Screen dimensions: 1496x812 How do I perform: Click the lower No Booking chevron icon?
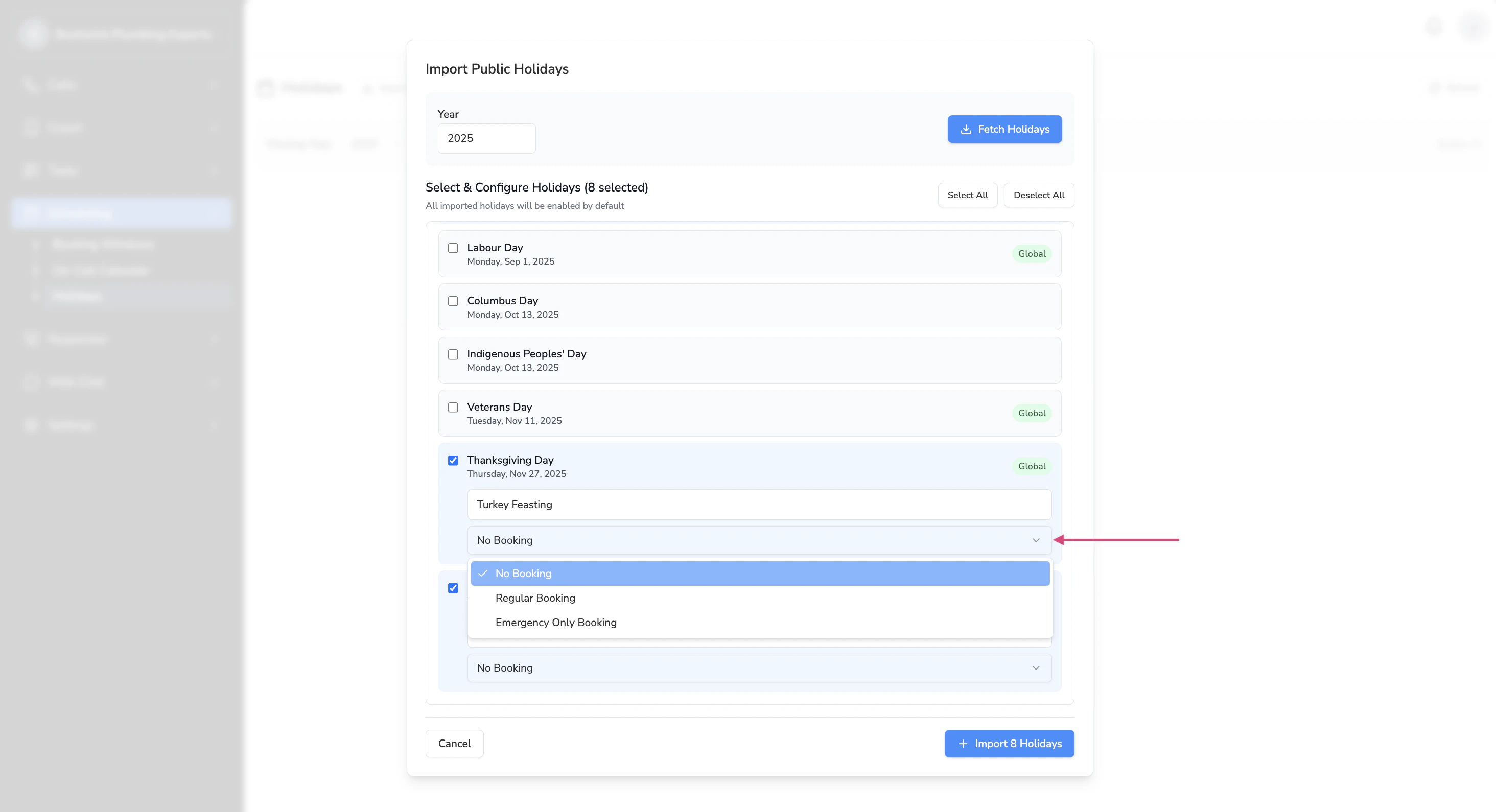[x=1036, y=668]
